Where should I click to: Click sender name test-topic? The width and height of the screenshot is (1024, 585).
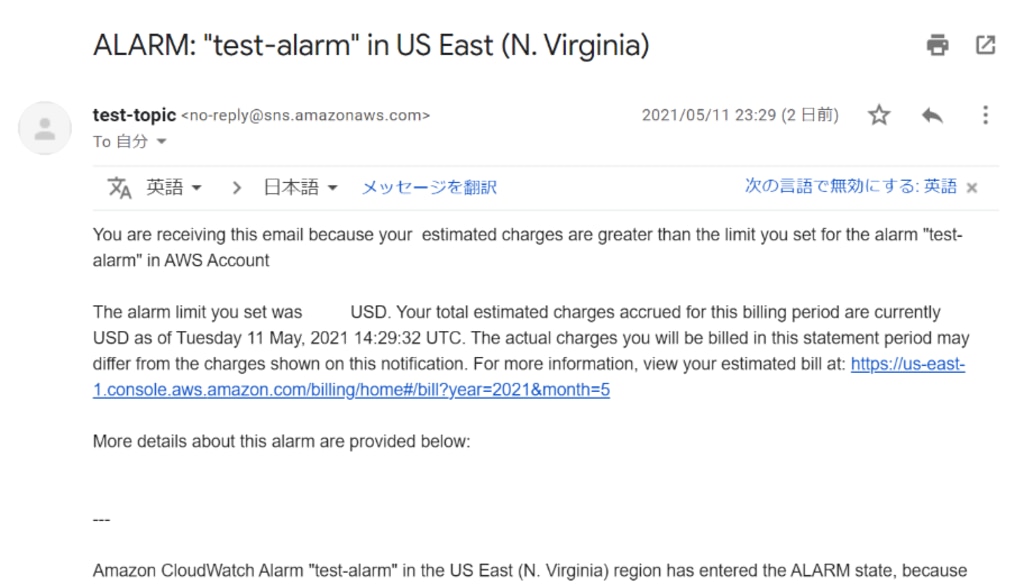(x=135, y=115)
